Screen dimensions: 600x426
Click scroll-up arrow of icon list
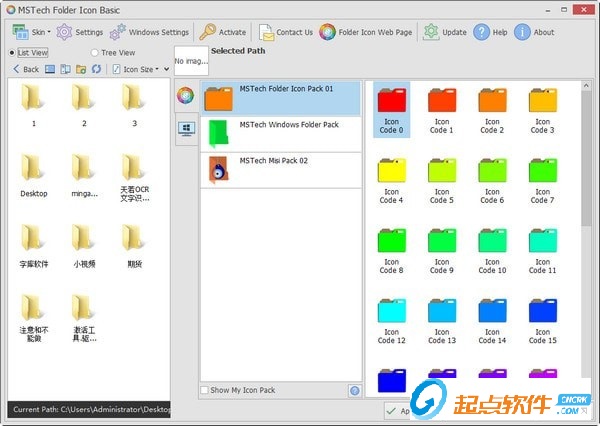586,86
